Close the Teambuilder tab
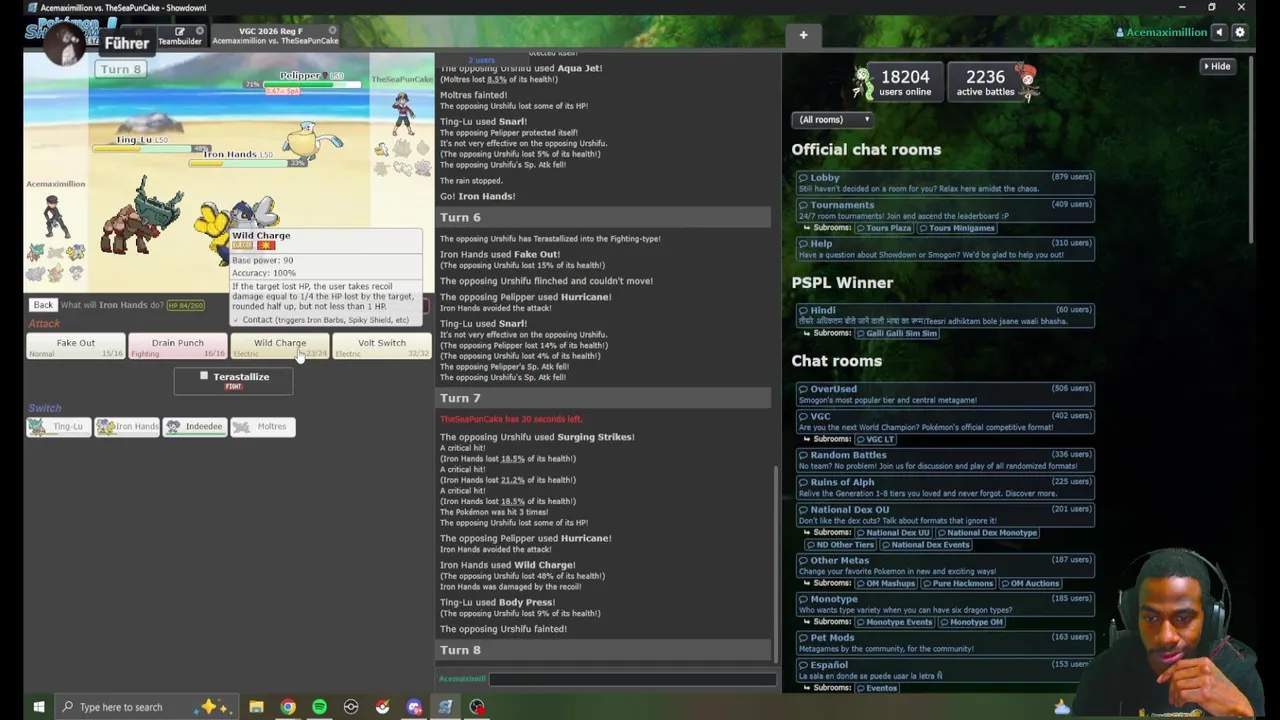The image size is (1280, 720). [199, 31]
